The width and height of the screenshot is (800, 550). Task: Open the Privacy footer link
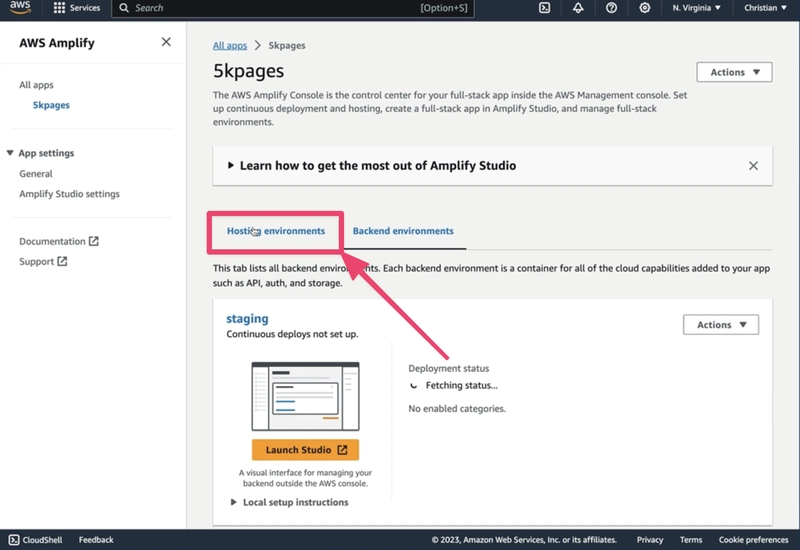pyautogui.click(x=649, y=540)
